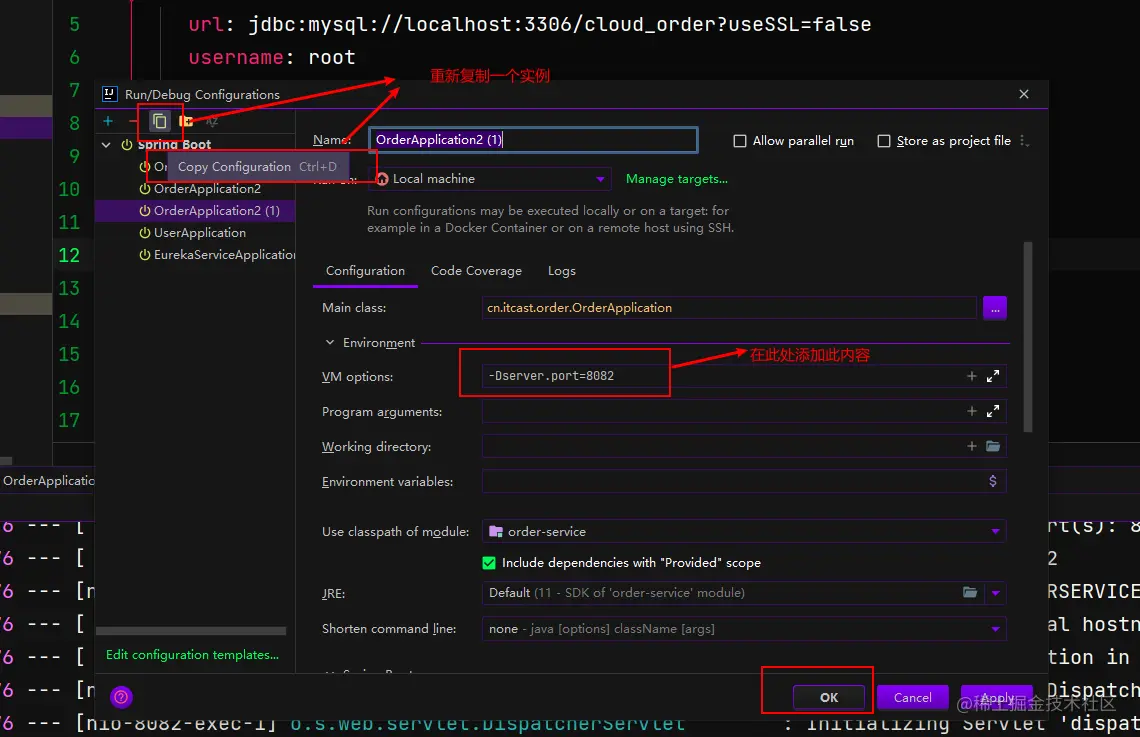Image resolution: width=1140 pixels, height=737 pixels.
Task: Collapse the Spring Boot tree group
Action: click(x=106, y=145)
